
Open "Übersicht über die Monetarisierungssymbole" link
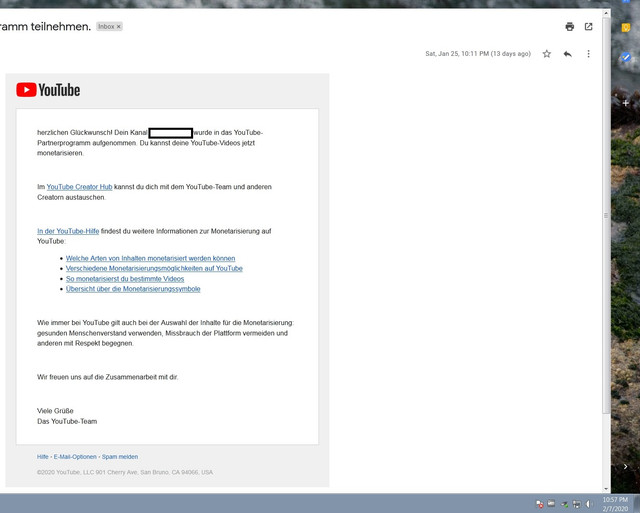tap(133, 289)
